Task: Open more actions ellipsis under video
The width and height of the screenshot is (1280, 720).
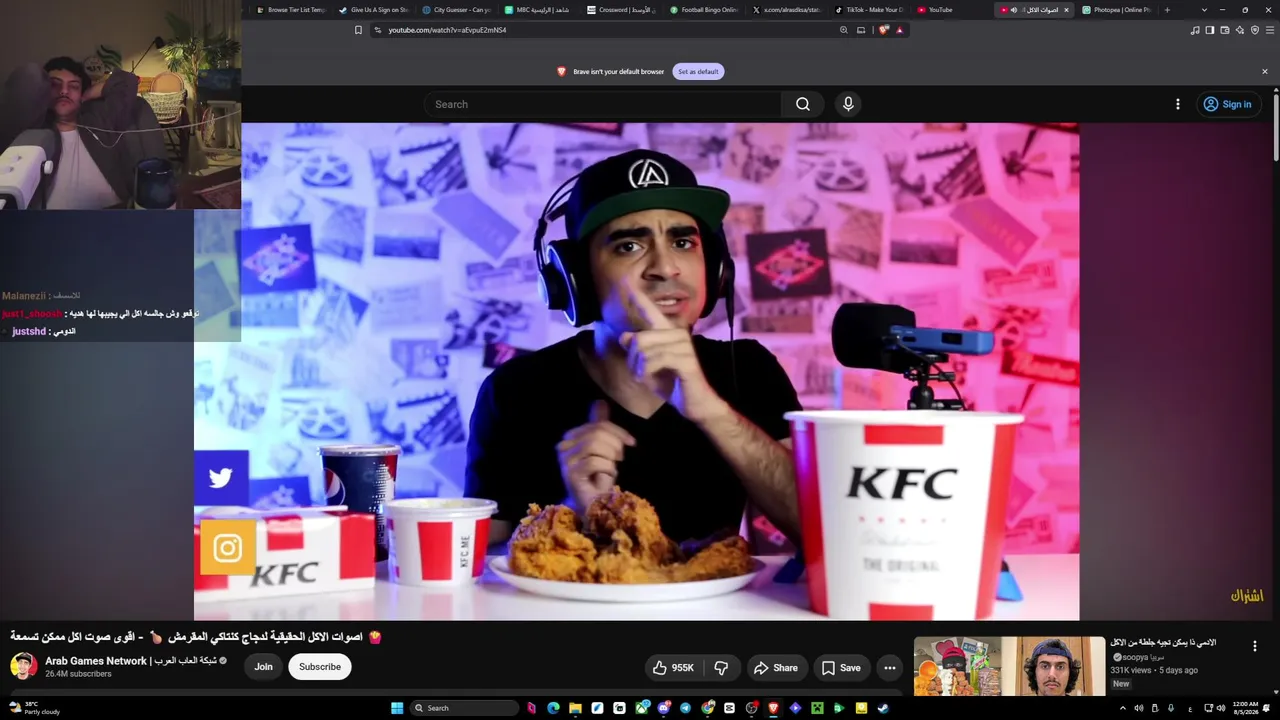Action: click(x=889, y=668)
